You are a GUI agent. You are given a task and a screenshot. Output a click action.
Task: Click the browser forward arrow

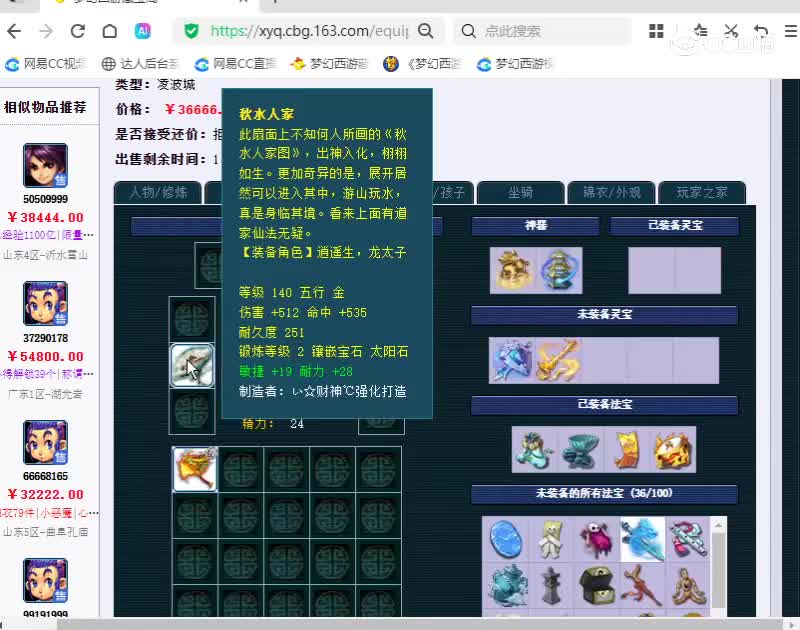(x=46, y=31)
